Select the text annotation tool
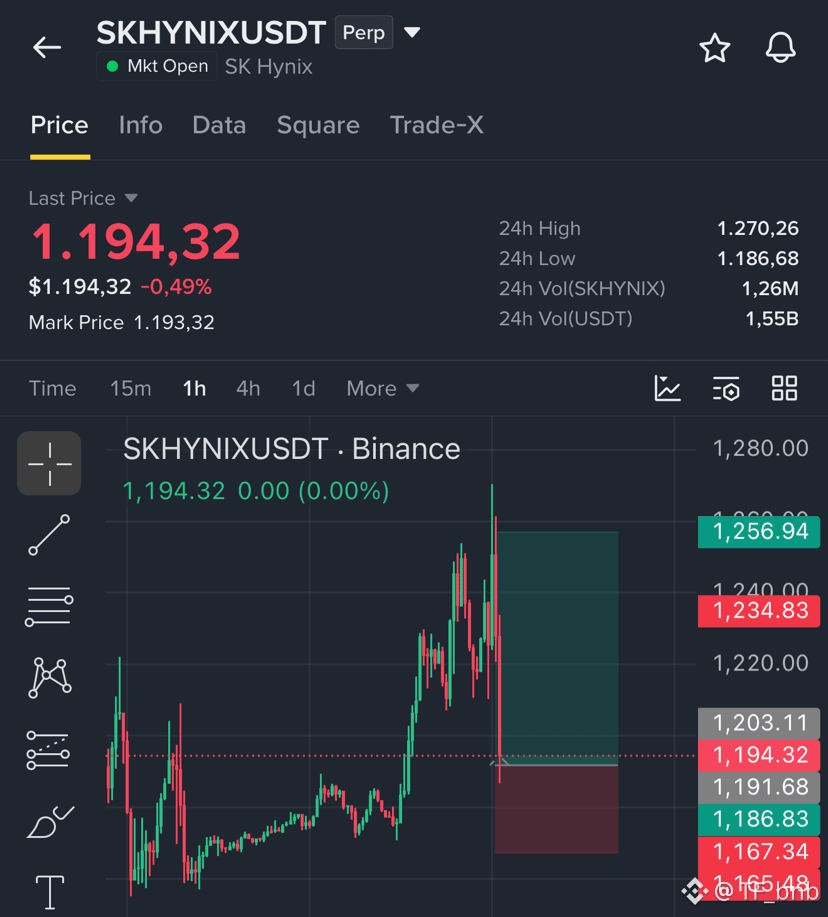828x917 pixels. [x=50, y=892]
